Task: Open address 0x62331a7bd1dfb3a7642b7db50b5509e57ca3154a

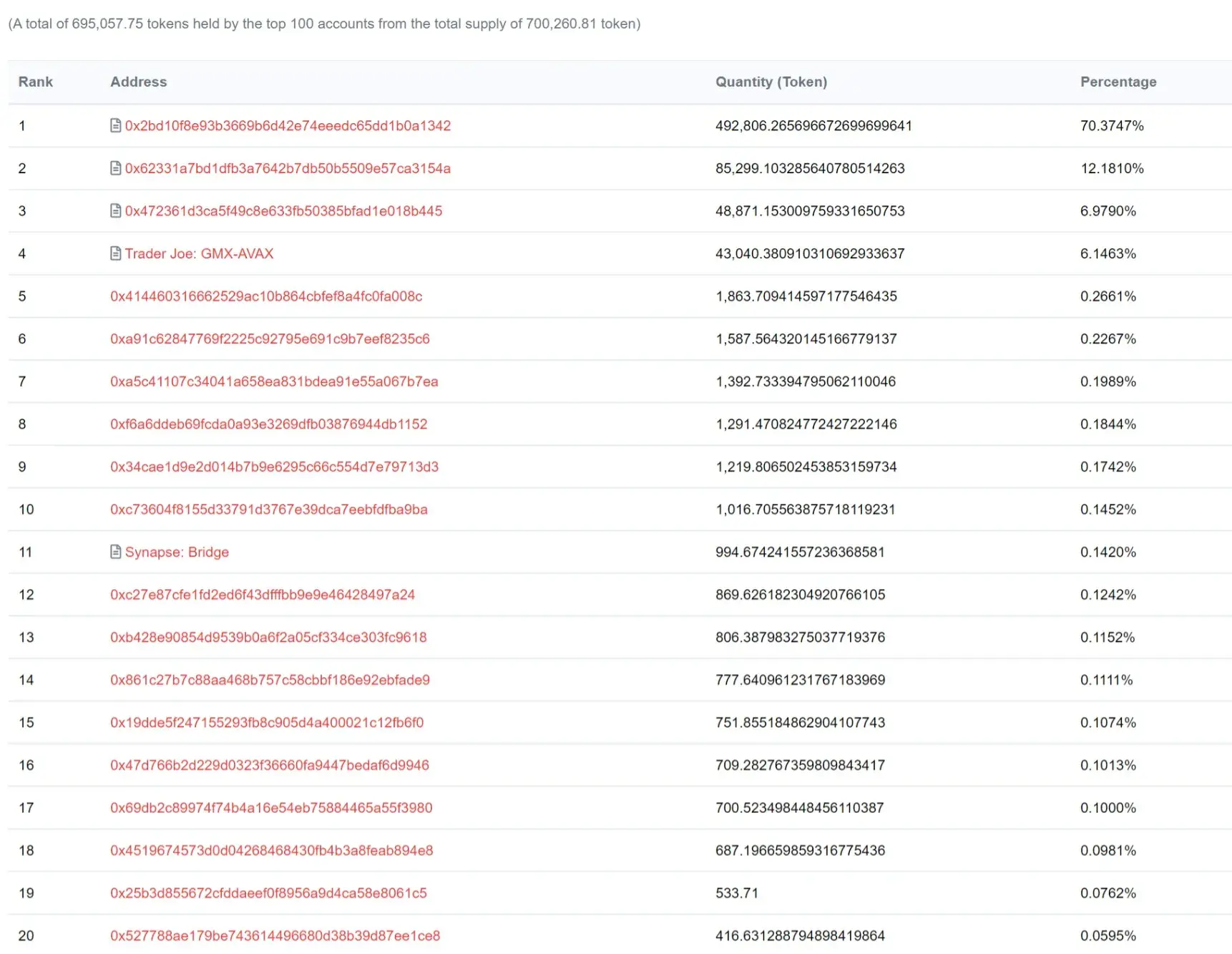Action: pos(288,168)
